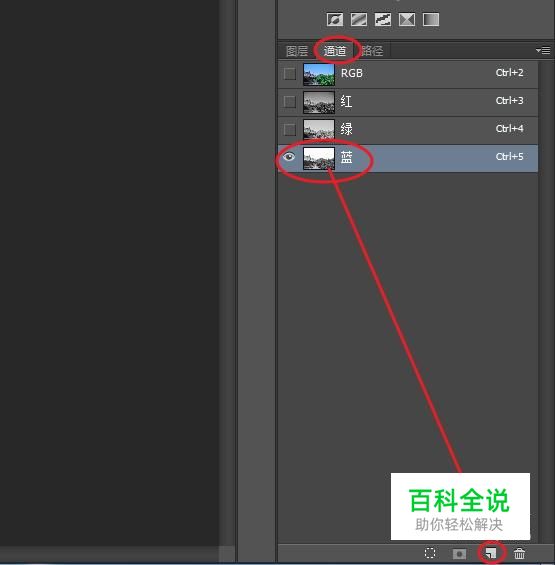Viewport: 555px width, 565px height.
Task: Click the 绿 channel thumbnail
Action: (319, 130)
